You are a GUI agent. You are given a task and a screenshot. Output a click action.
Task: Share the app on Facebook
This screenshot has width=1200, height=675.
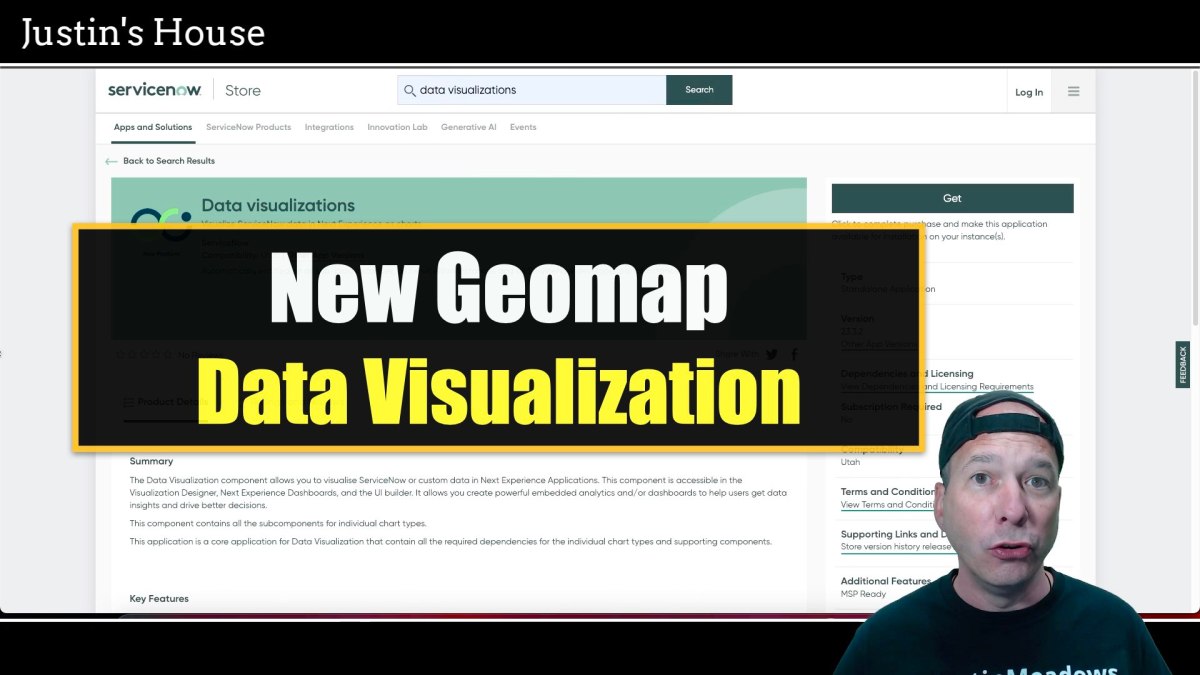pyautogui.click(x=793, y=354)
